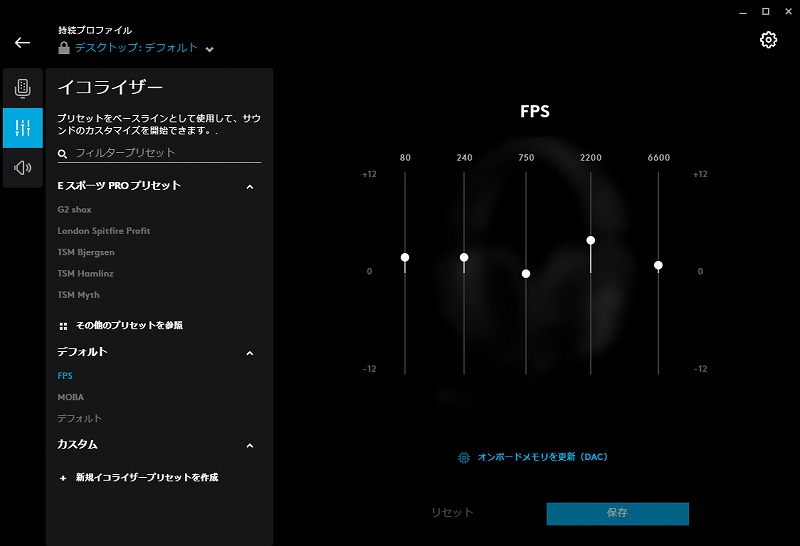Click the リセット reset button
This screenshot has height=546, width=800.
click(452, 512)
